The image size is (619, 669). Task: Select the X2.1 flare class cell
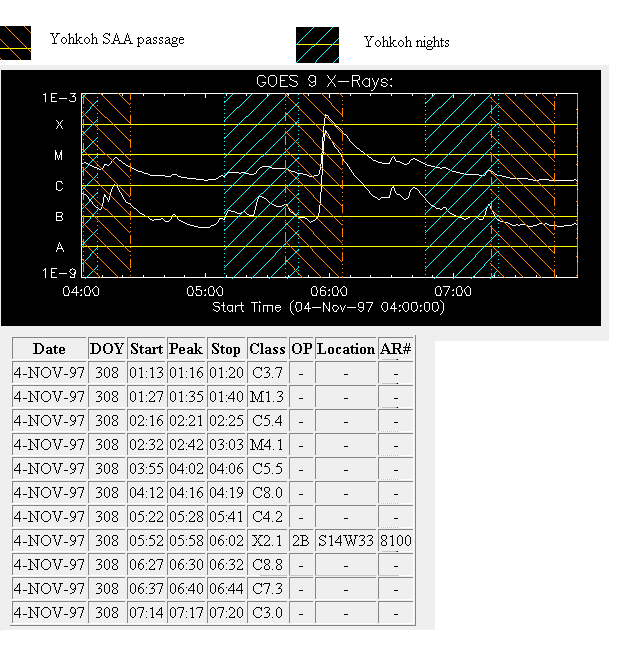(267, 541)
